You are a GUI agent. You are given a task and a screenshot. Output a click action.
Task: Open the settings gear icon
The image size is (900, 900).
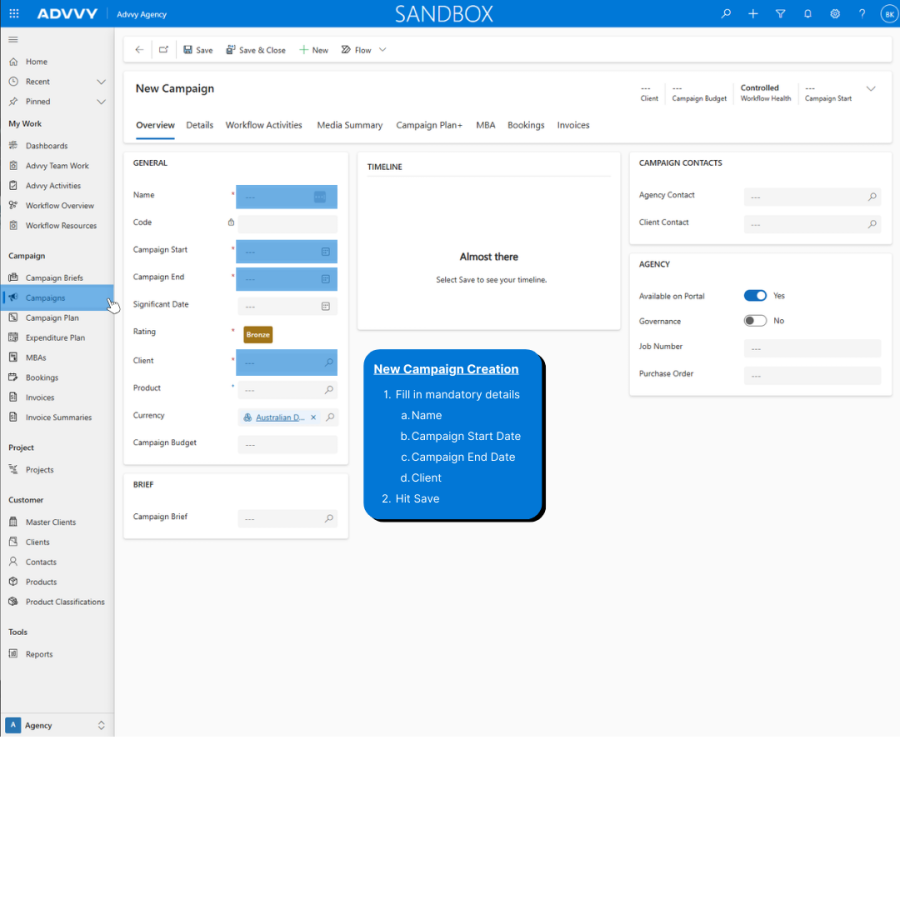pos(835,14)
